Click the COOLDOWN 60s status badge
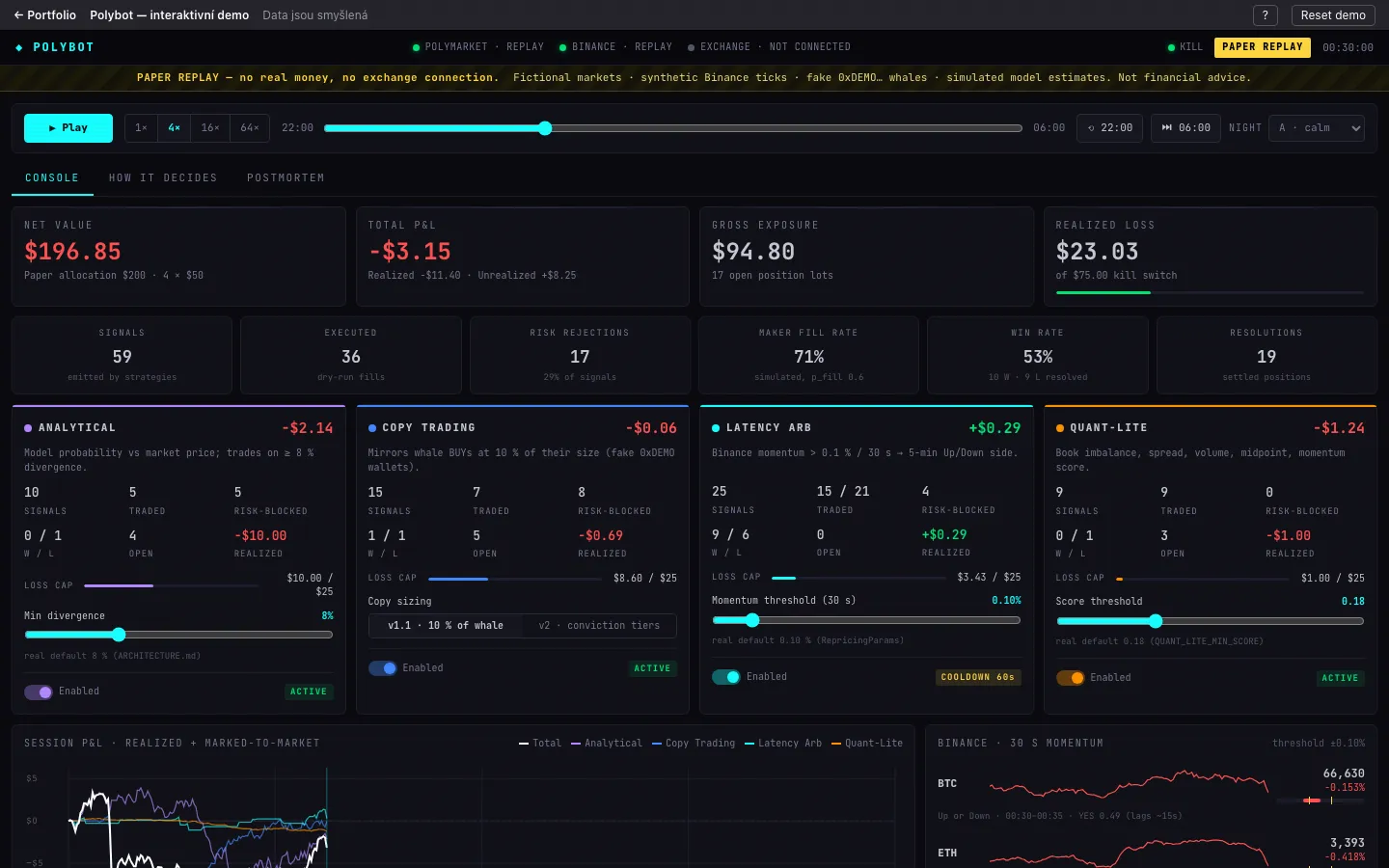This screenshot has height=868, width=1389. 978,677
